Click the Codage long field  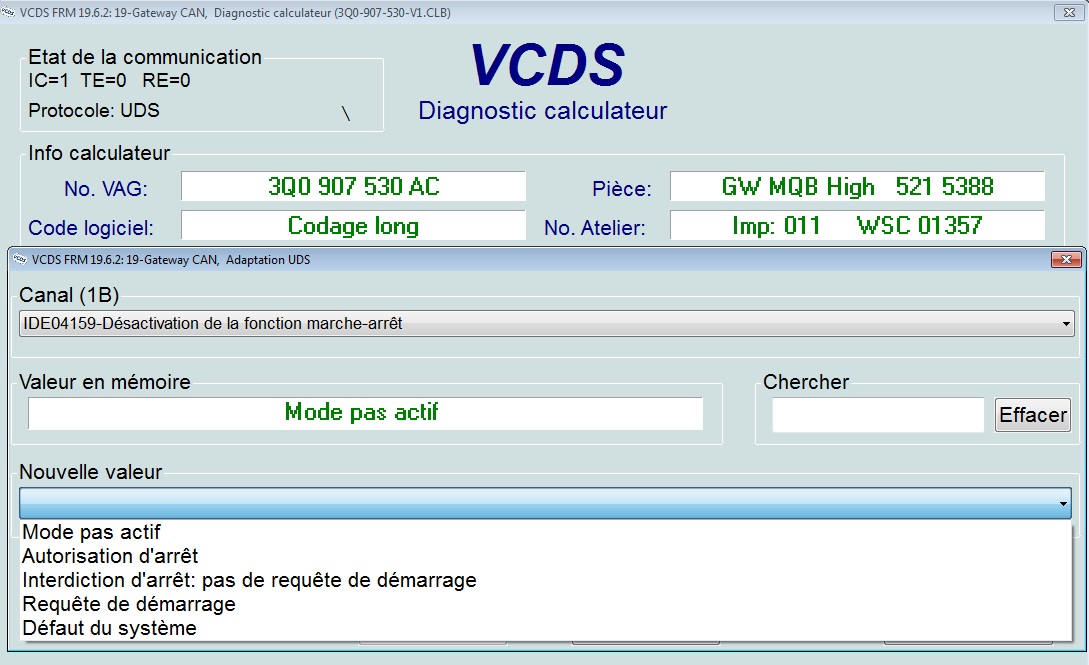coord(354,226)
